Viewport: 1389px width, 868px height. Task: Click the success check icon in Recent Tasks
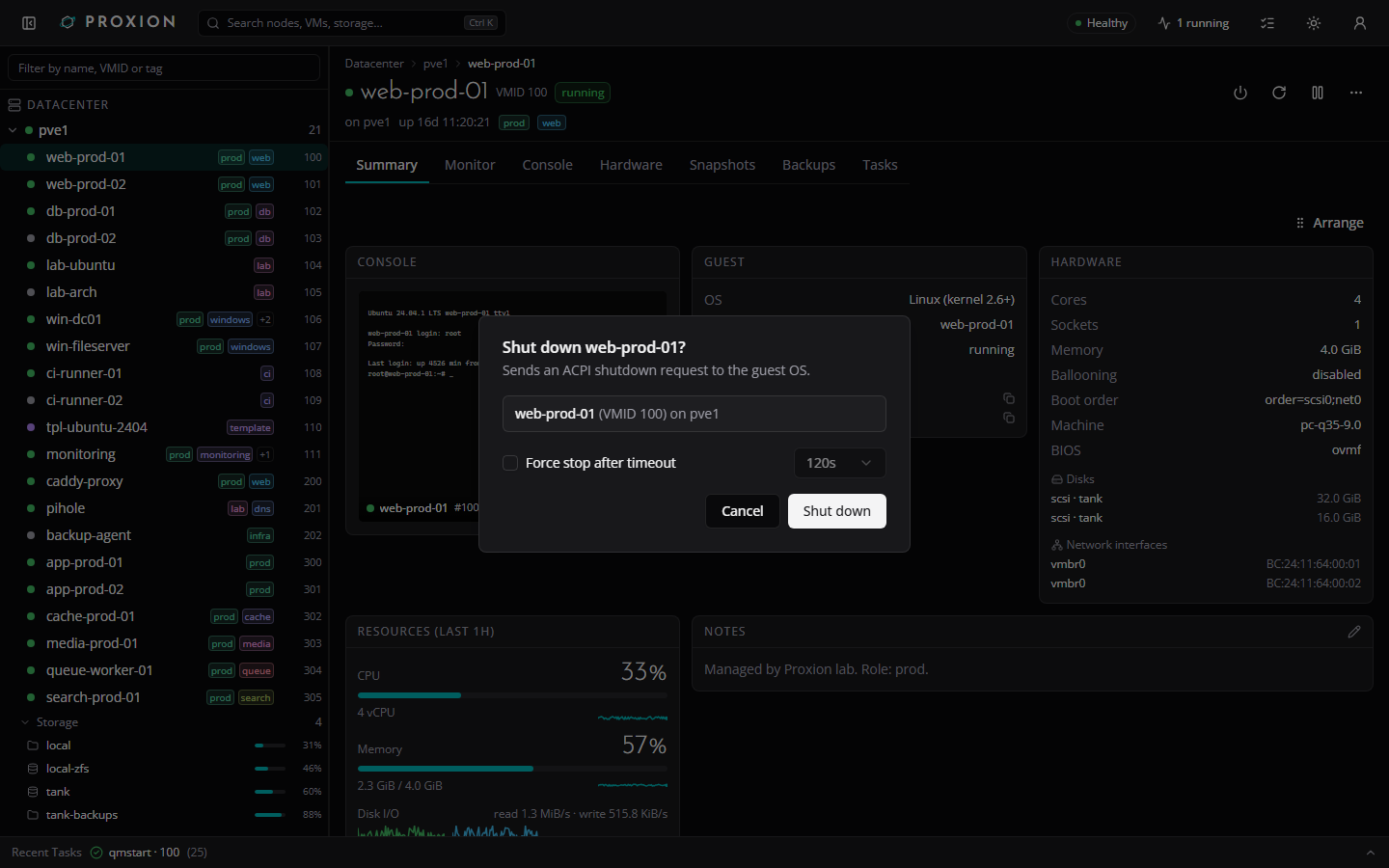96,853
